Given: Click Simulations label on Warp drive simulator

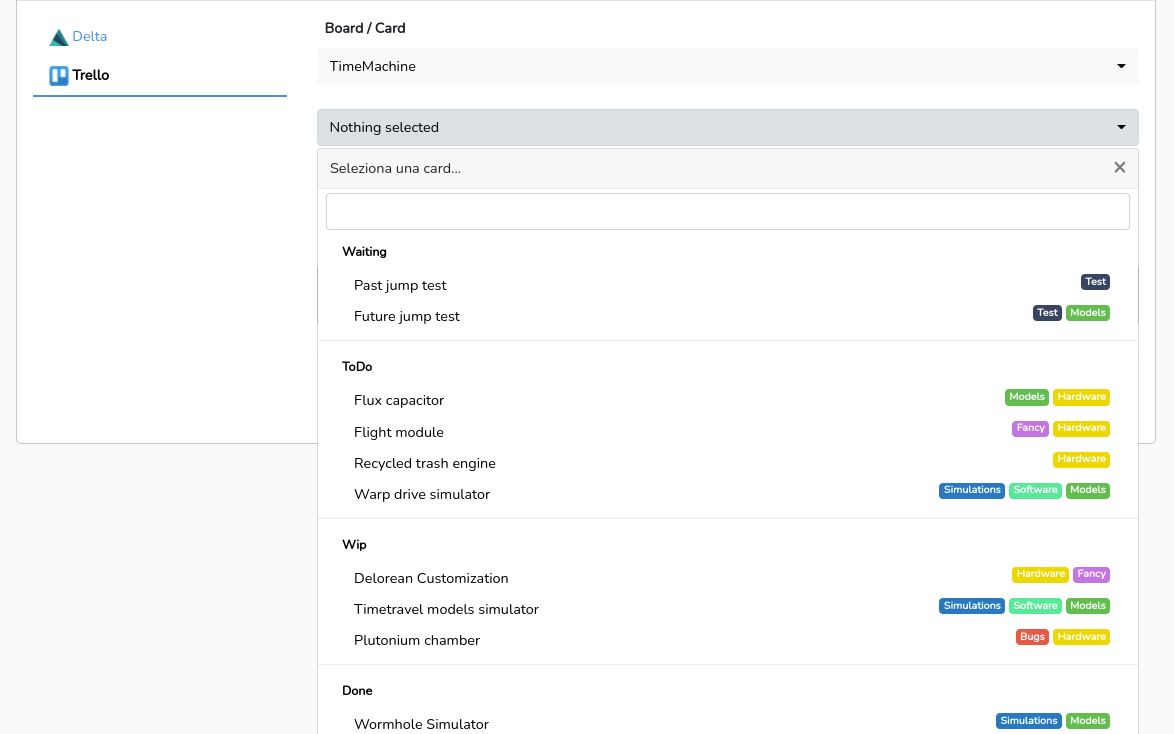Looking at the screenshot, I should [972, 490].
